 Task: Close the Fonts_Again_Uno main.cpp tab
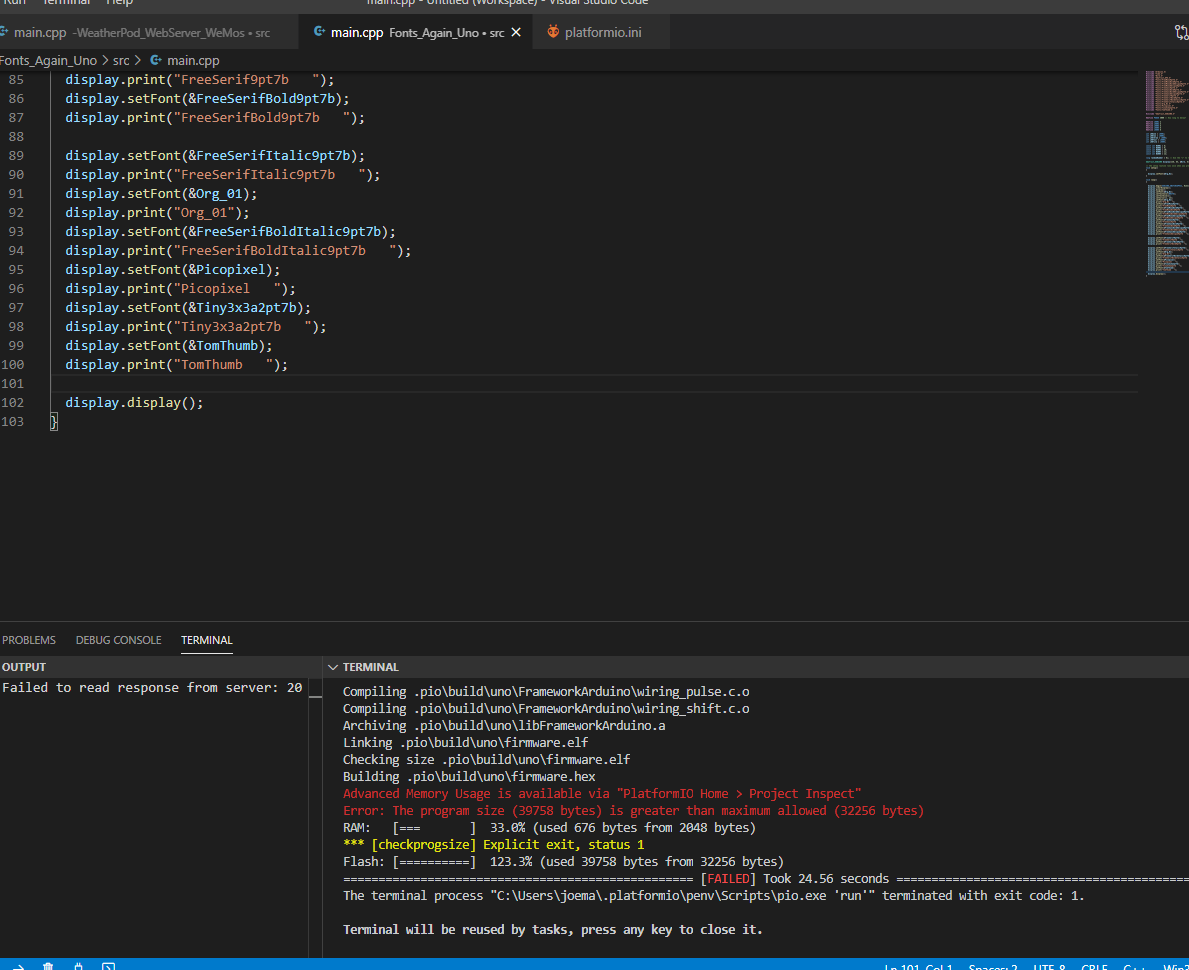[516, 33]
